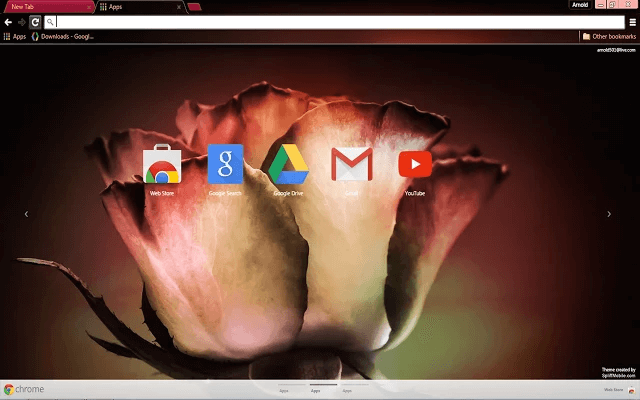Click the browser forward arrow
This screenshot has width=640, height=400.
(21, 21)
